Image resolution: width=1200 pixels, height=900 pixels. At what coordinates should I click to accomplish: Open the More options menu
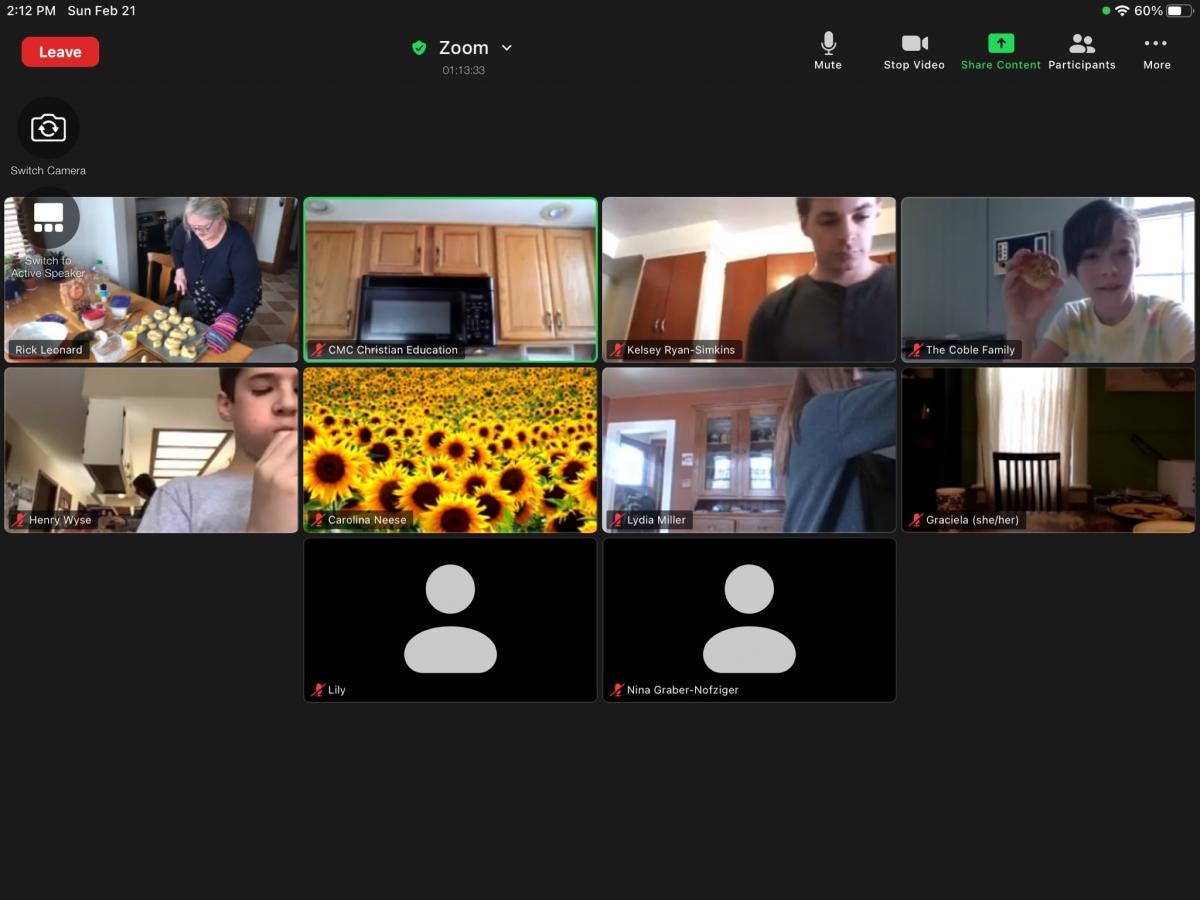click(x=1156, y=51)
